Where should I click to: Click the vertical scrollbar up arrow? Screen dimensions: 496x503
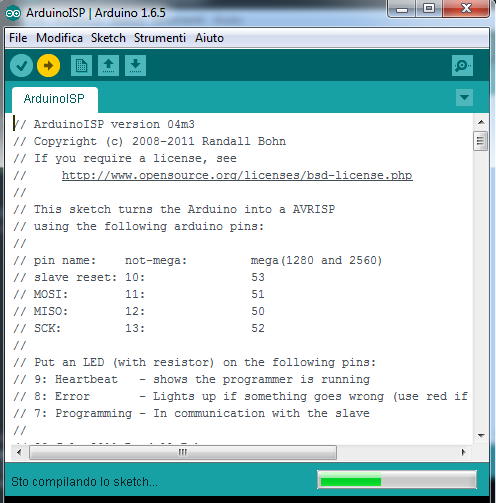[x=481, y=122]
